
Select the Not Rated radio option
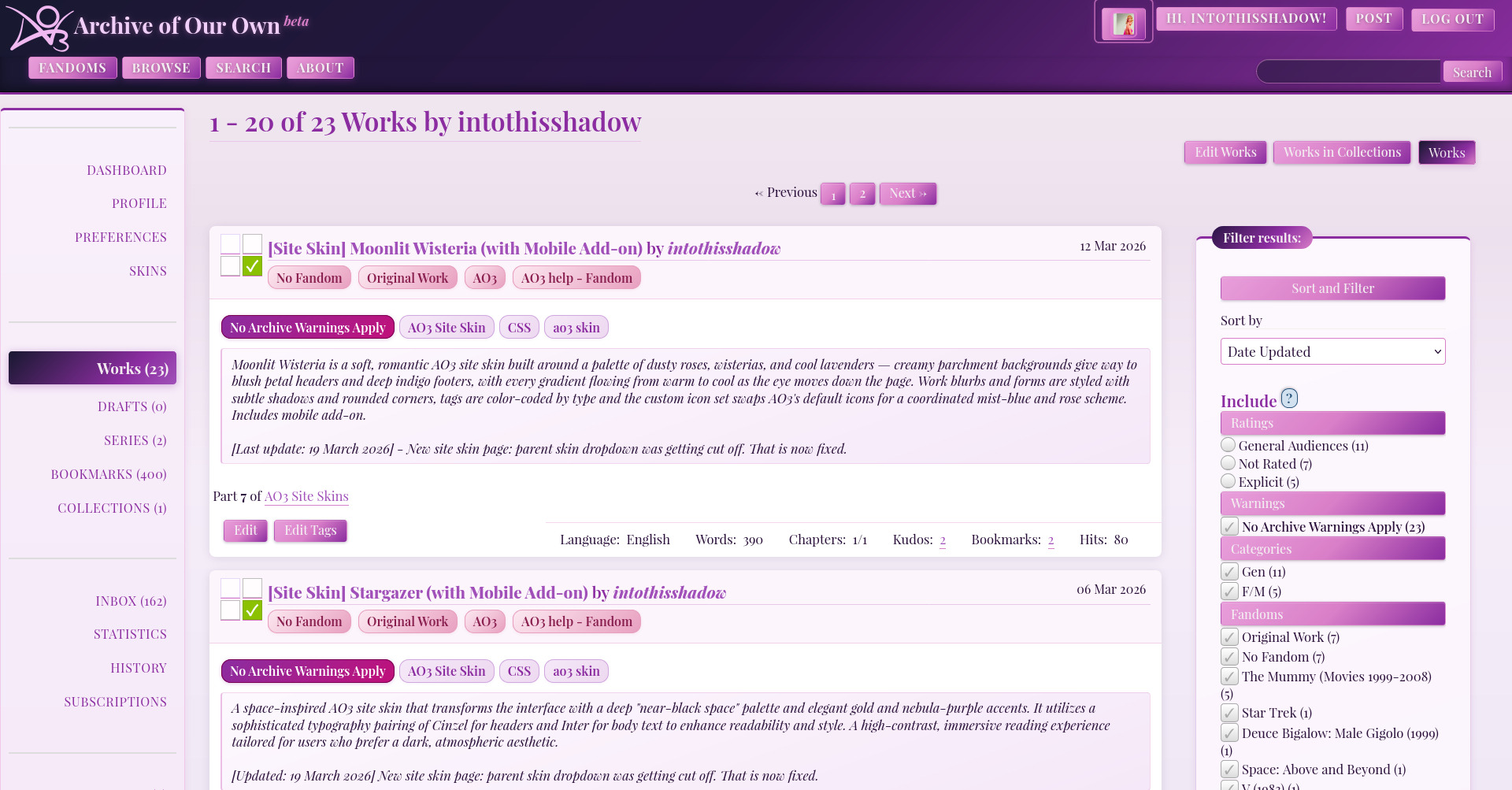[x=1228, y=463]
